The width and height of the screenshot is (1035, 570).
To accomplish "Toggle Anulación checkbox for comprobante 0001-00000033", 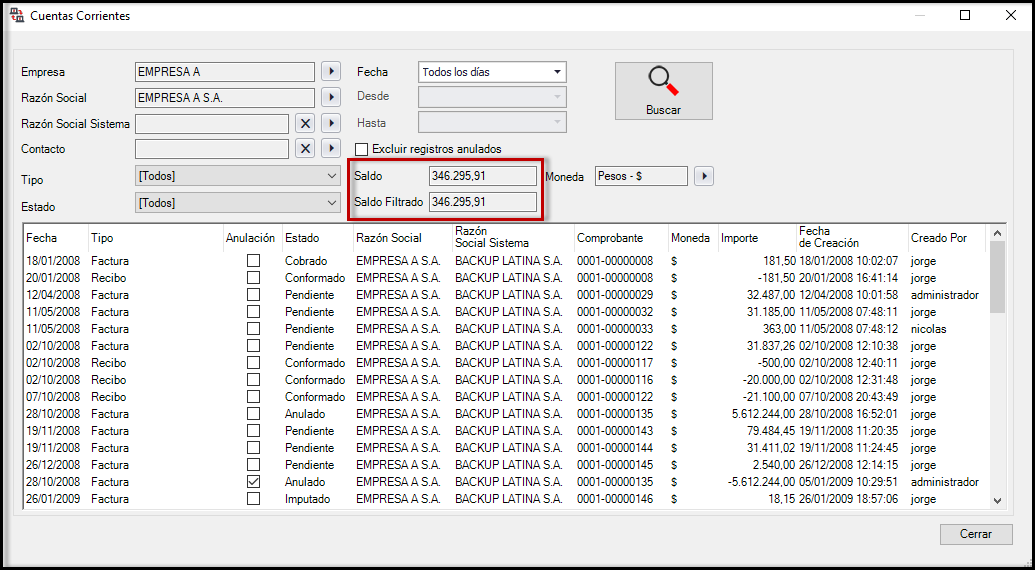I will pos(253,329).
